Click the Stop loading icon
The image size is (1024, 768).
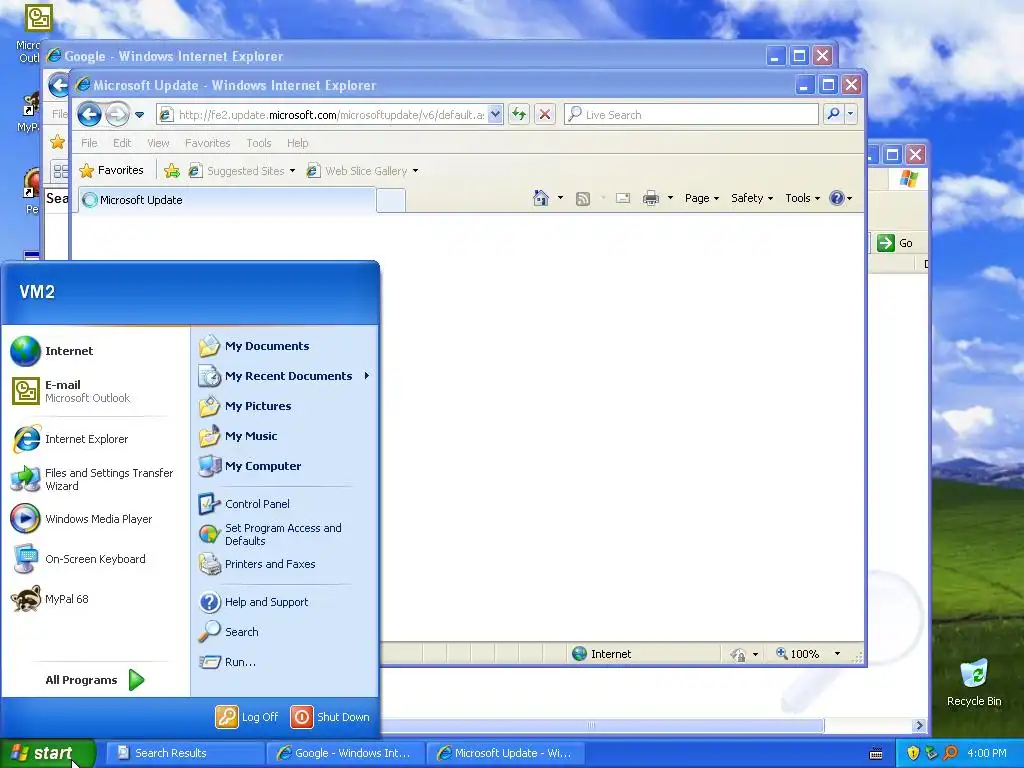[x=545, y=115]
